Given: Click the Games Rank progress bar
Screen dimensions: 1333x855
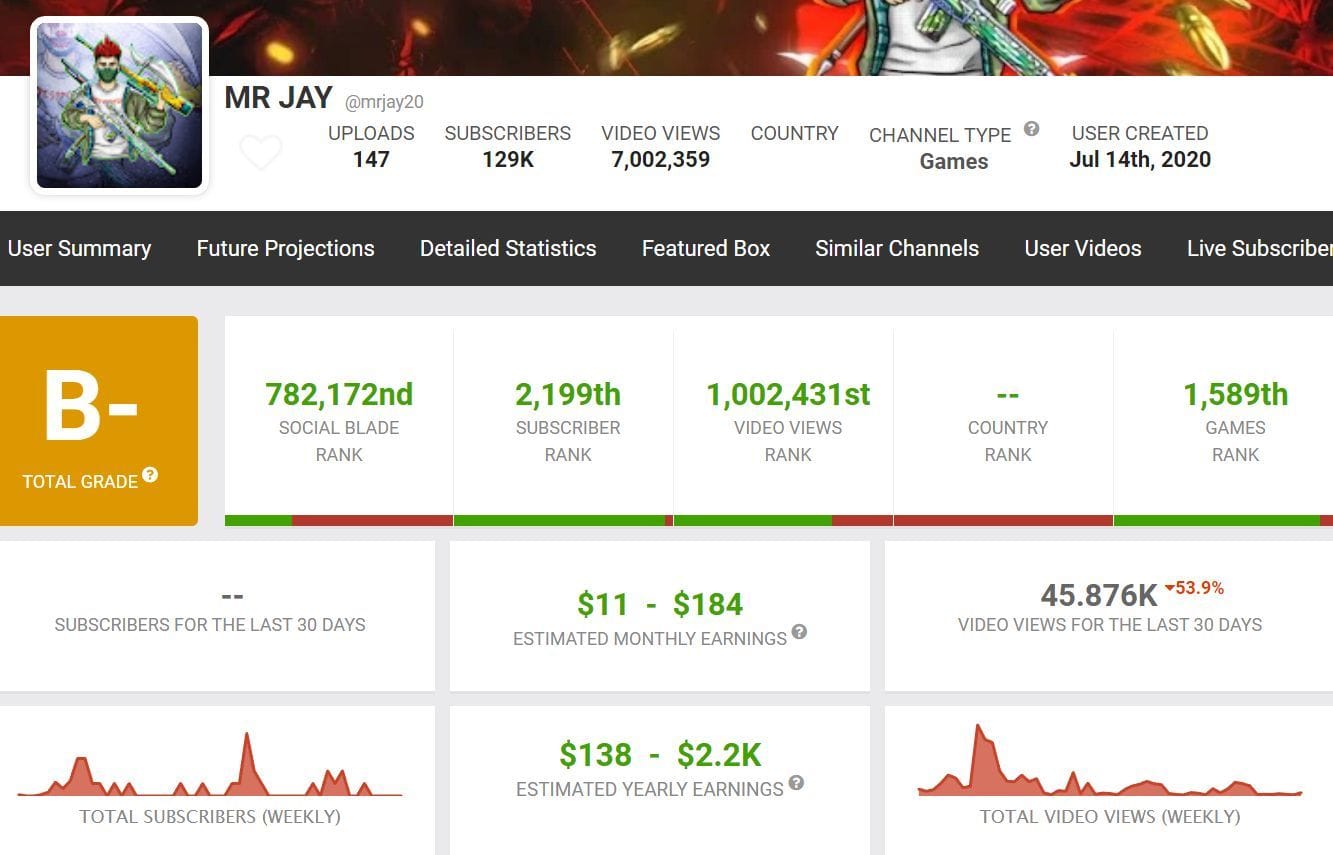Looking at the screenshot, I should (x=1235, y=520).
